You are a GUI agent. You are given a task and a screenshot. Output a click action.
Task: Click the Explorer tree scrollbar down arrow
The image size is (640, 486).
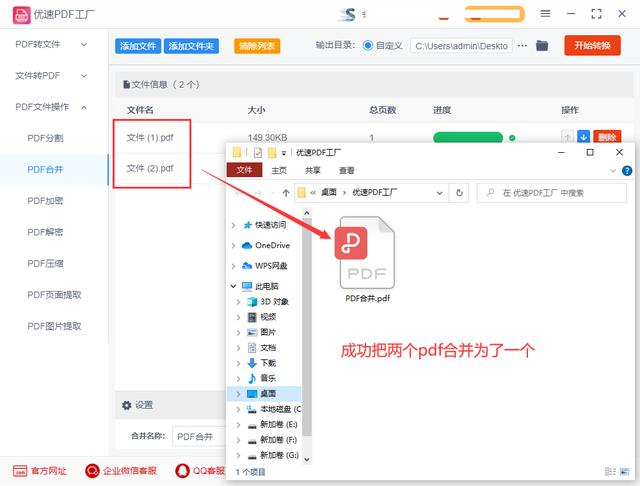click(307, 459)
